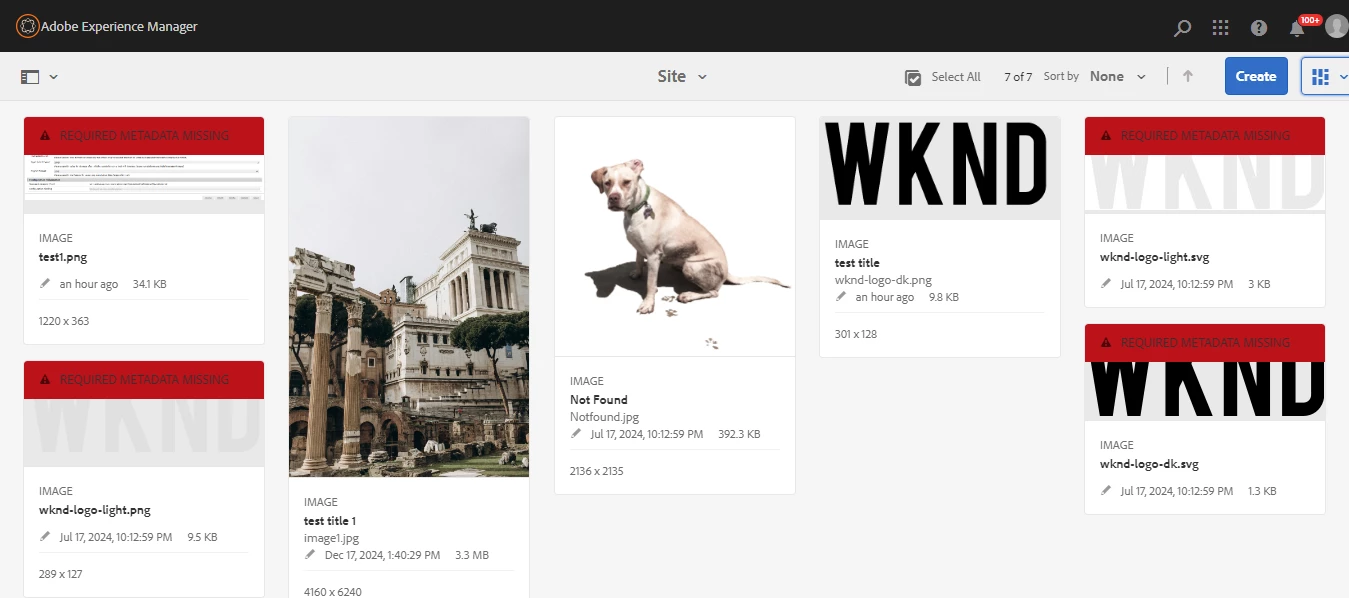This screenshot has height=598, width=1349.
Task: Click the Select All checkbox icon
Action: pyautogui.click(x=913, y=77)
